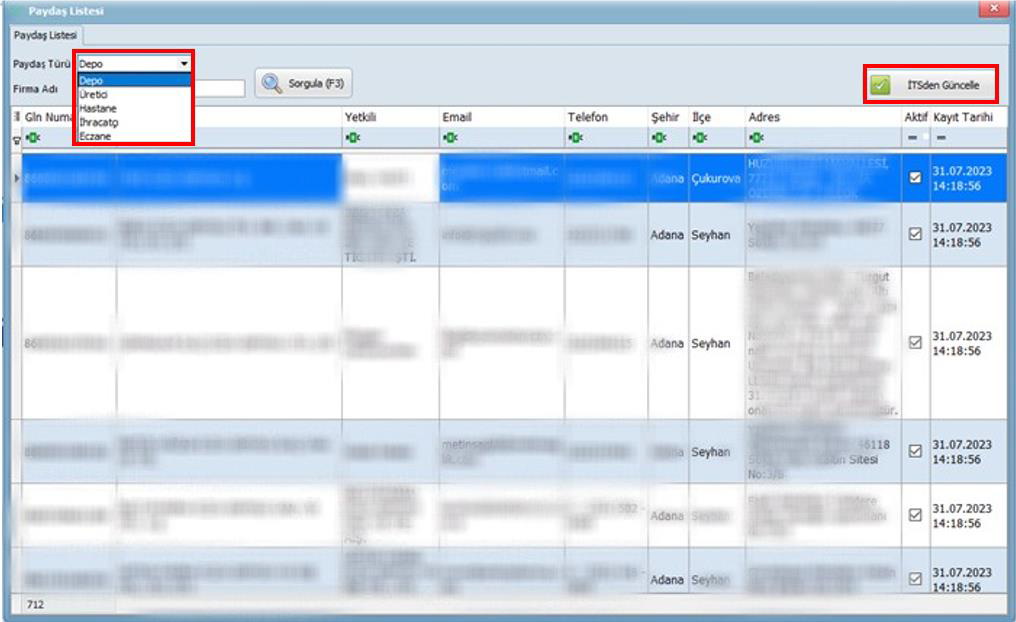Screen dimensions: 1016x622
Task: Click the filter icon under Şehir column
Action: pyautogui.click(x=656, y=137)
